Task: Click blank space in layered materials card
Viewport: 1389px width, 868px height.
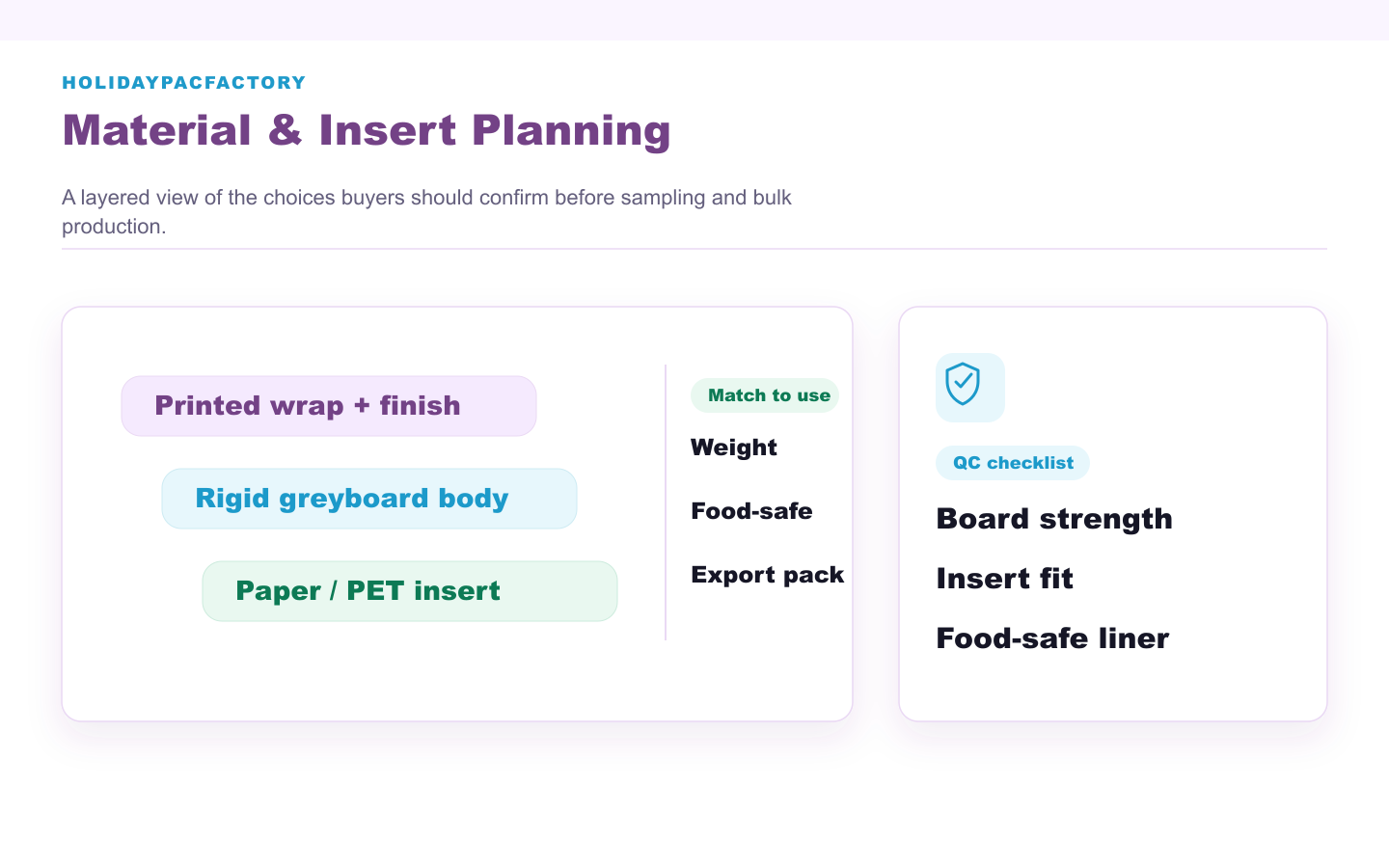Action: pos(386,675)
